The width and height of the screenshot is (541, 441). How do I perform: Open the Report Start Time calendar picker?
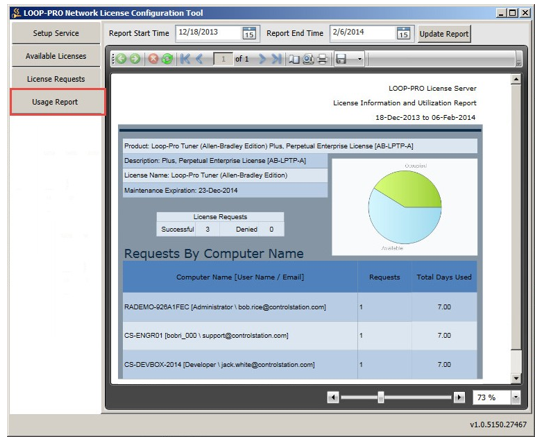(249, 33)
